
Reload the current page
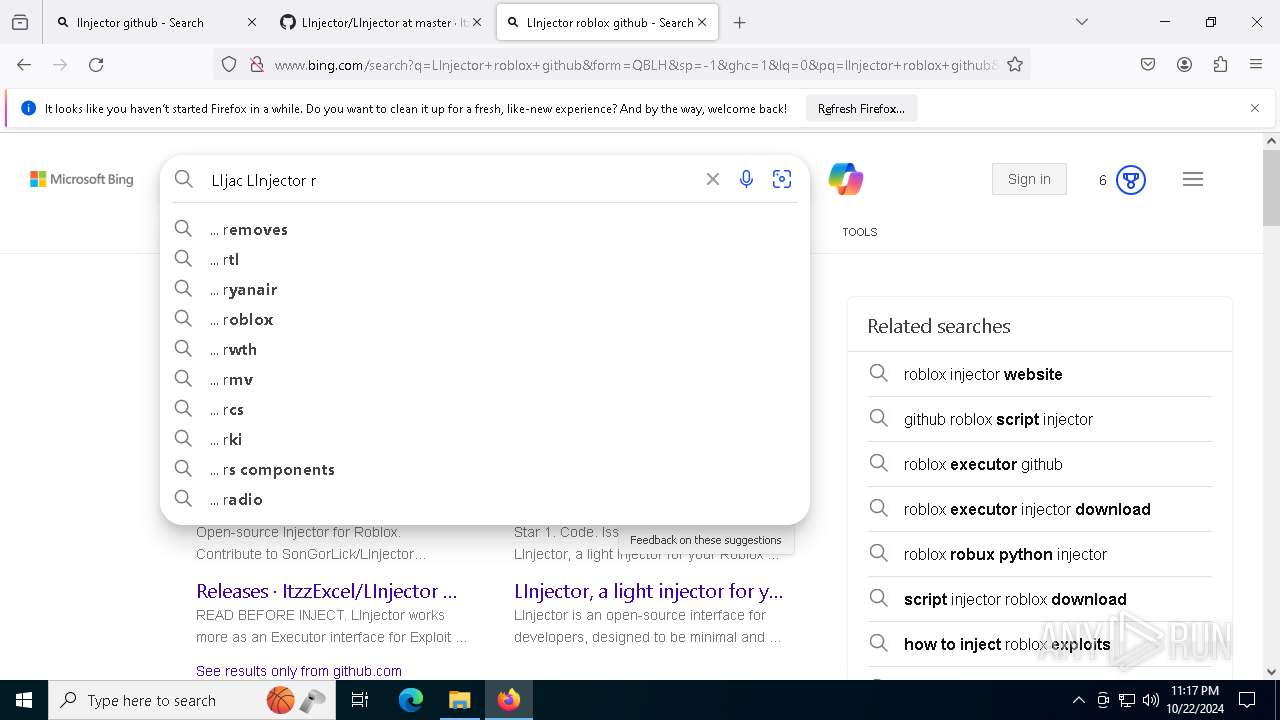click(x=96, y=64)
